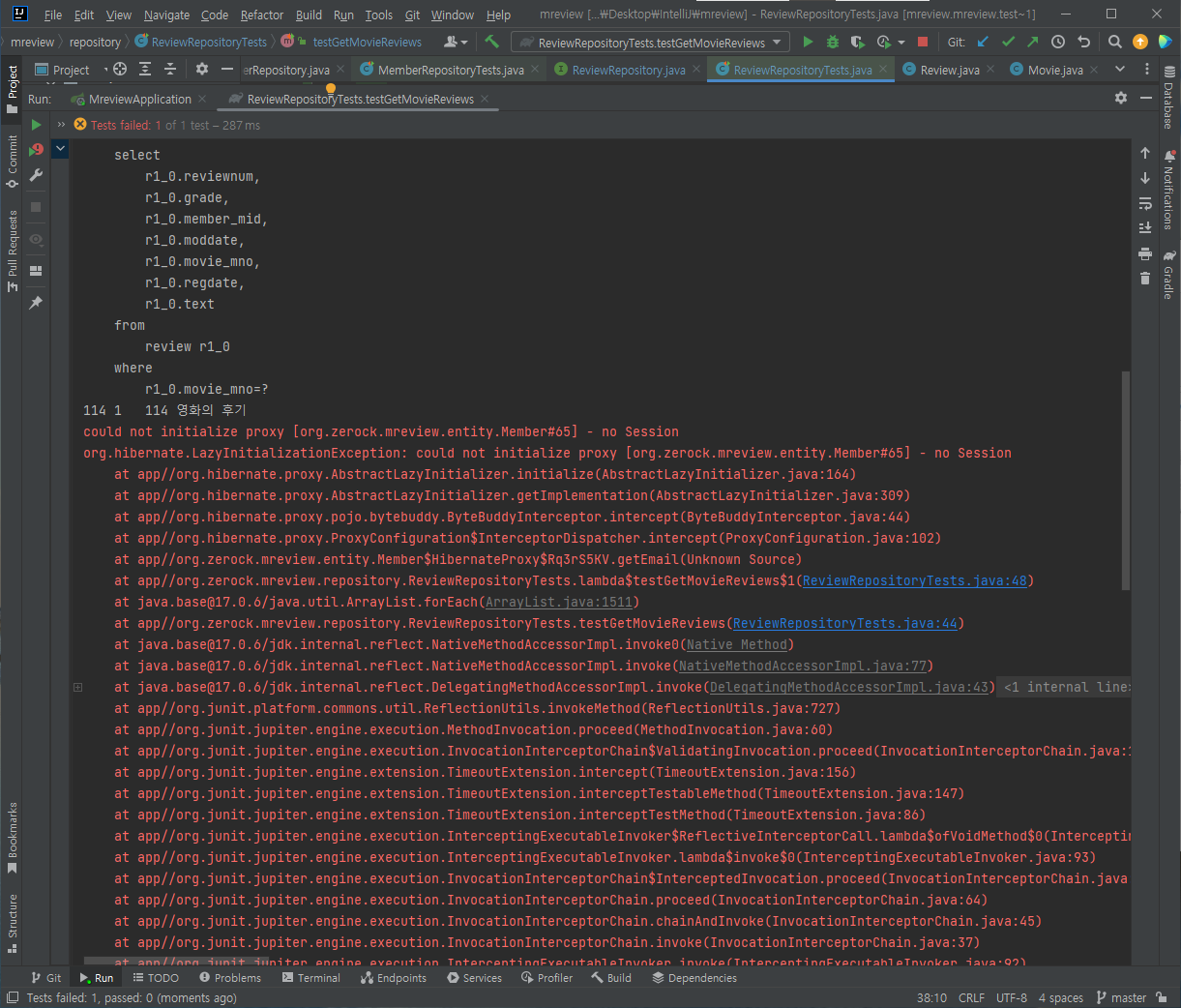Screen dimensions: 1181x1008
Task: Clear all console output trash icon
Action: click(x=1145, y=279)
